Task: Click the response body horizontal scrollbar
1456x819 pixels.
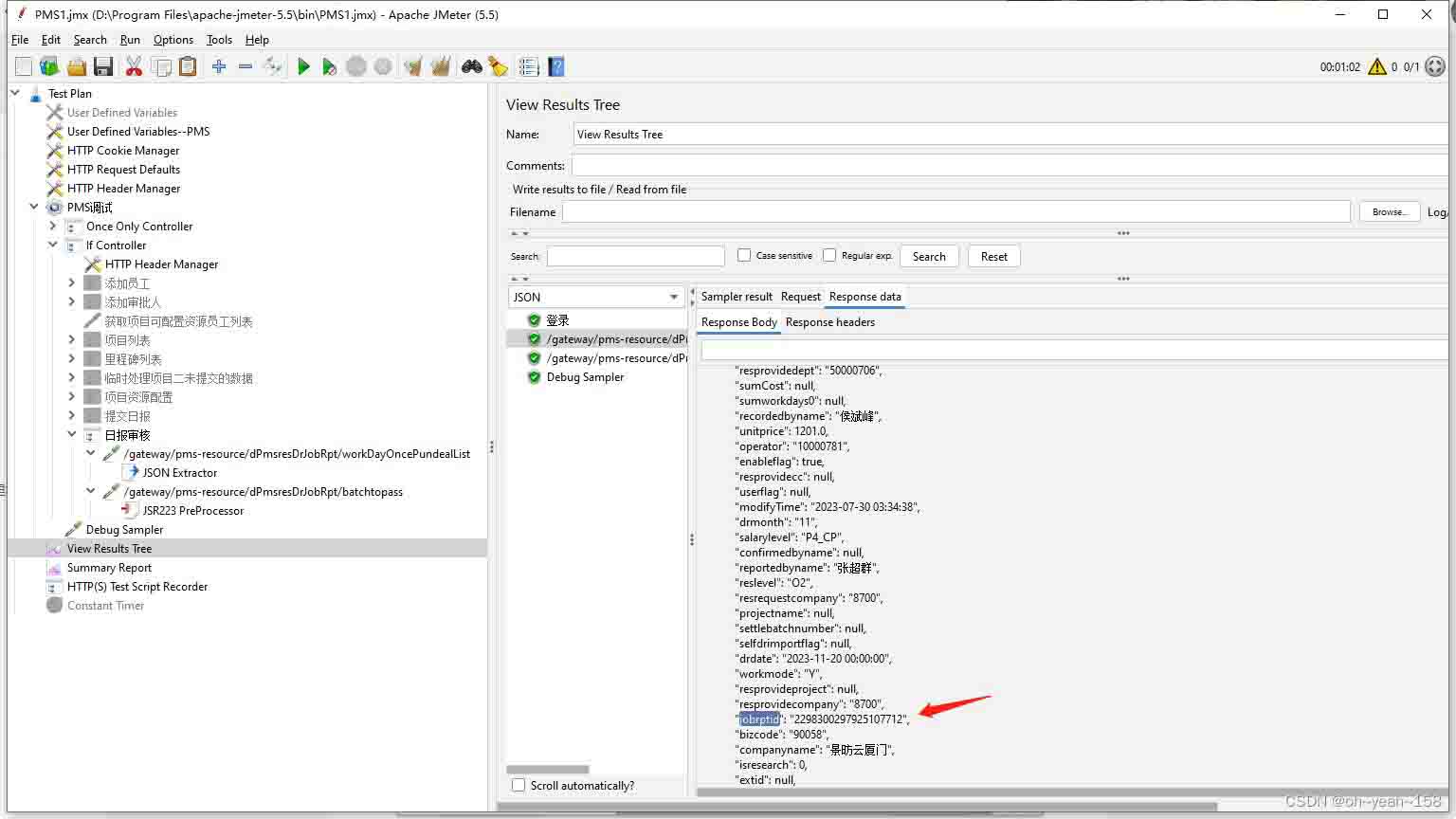Action: 1071,792
